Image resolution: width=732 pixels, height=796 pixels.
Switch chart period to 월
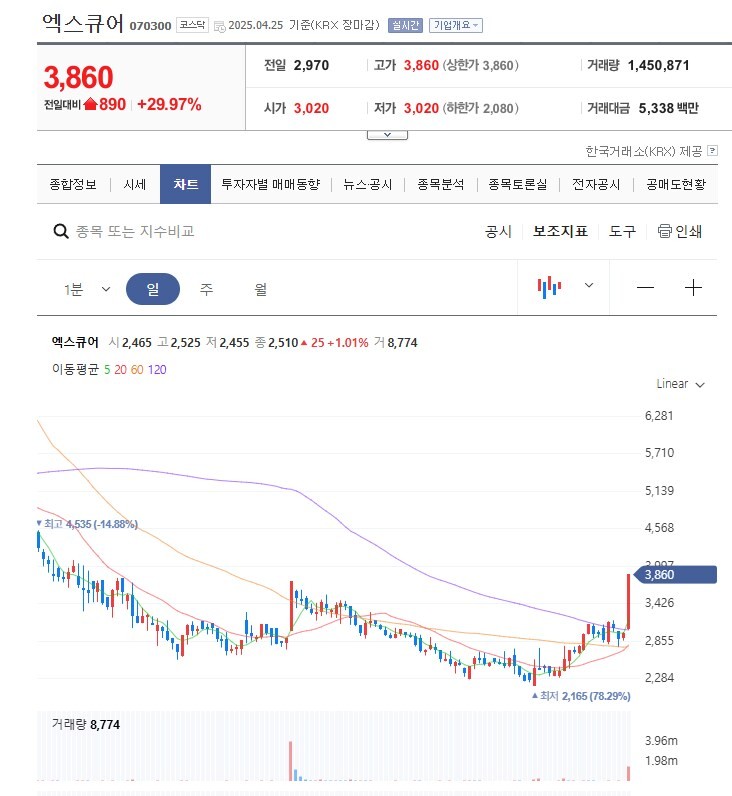[x=260, y=289]
